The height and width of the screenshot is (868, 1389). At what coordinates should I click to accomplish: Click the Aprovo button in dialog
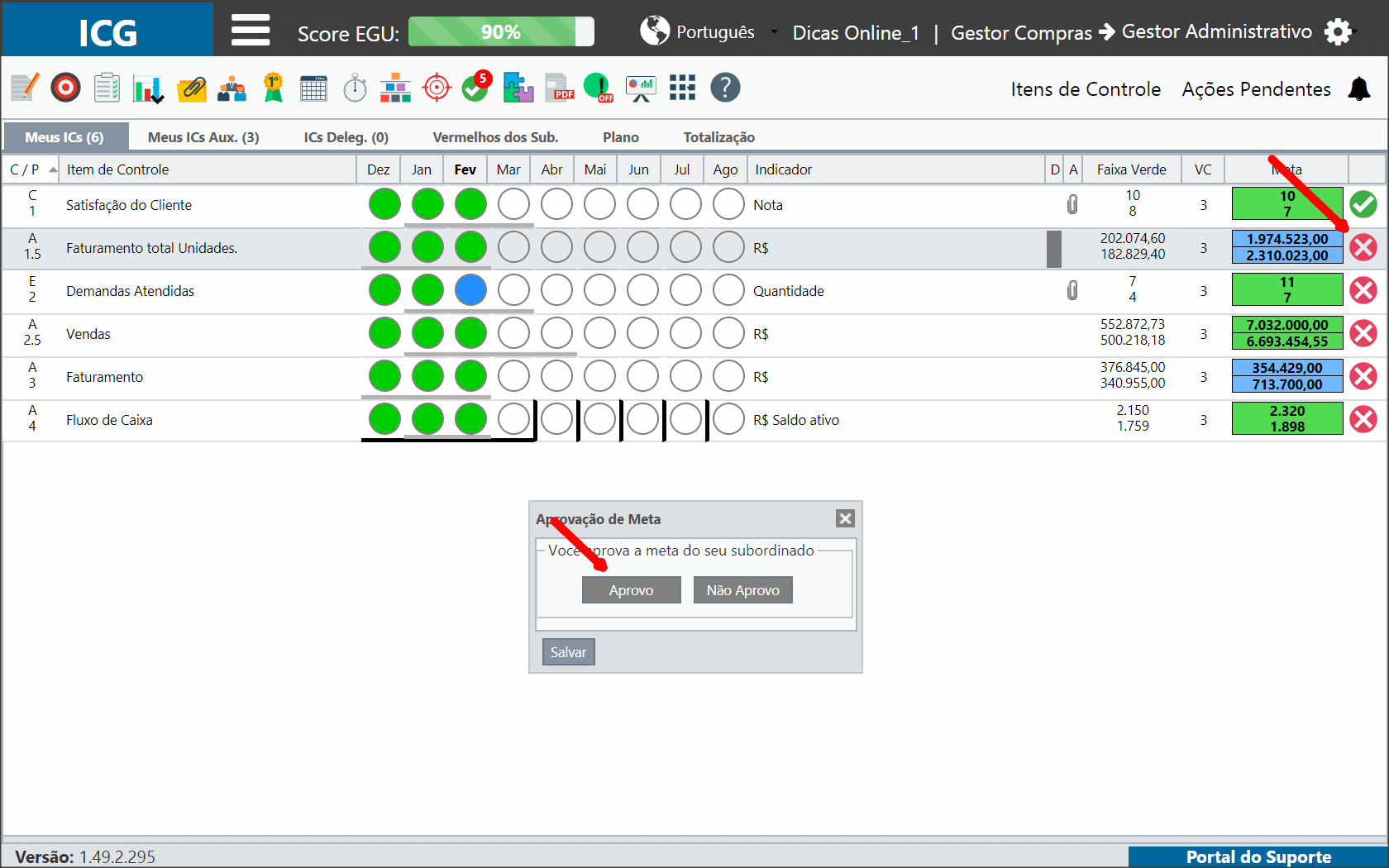(x=631, y=590)
